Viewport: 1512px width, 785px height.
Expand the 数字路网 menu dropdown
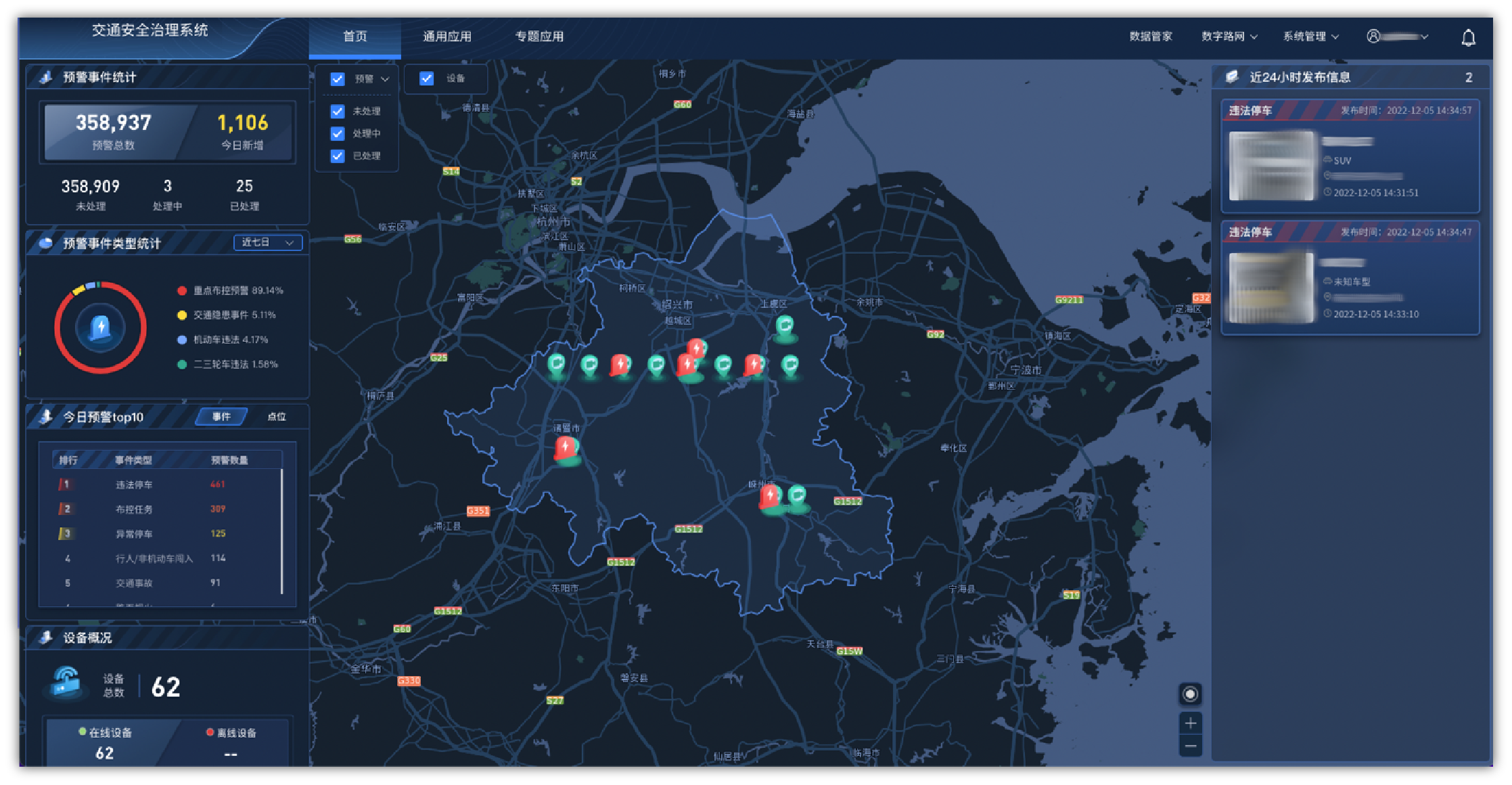pyautogui.click(x=1229, y=37)
